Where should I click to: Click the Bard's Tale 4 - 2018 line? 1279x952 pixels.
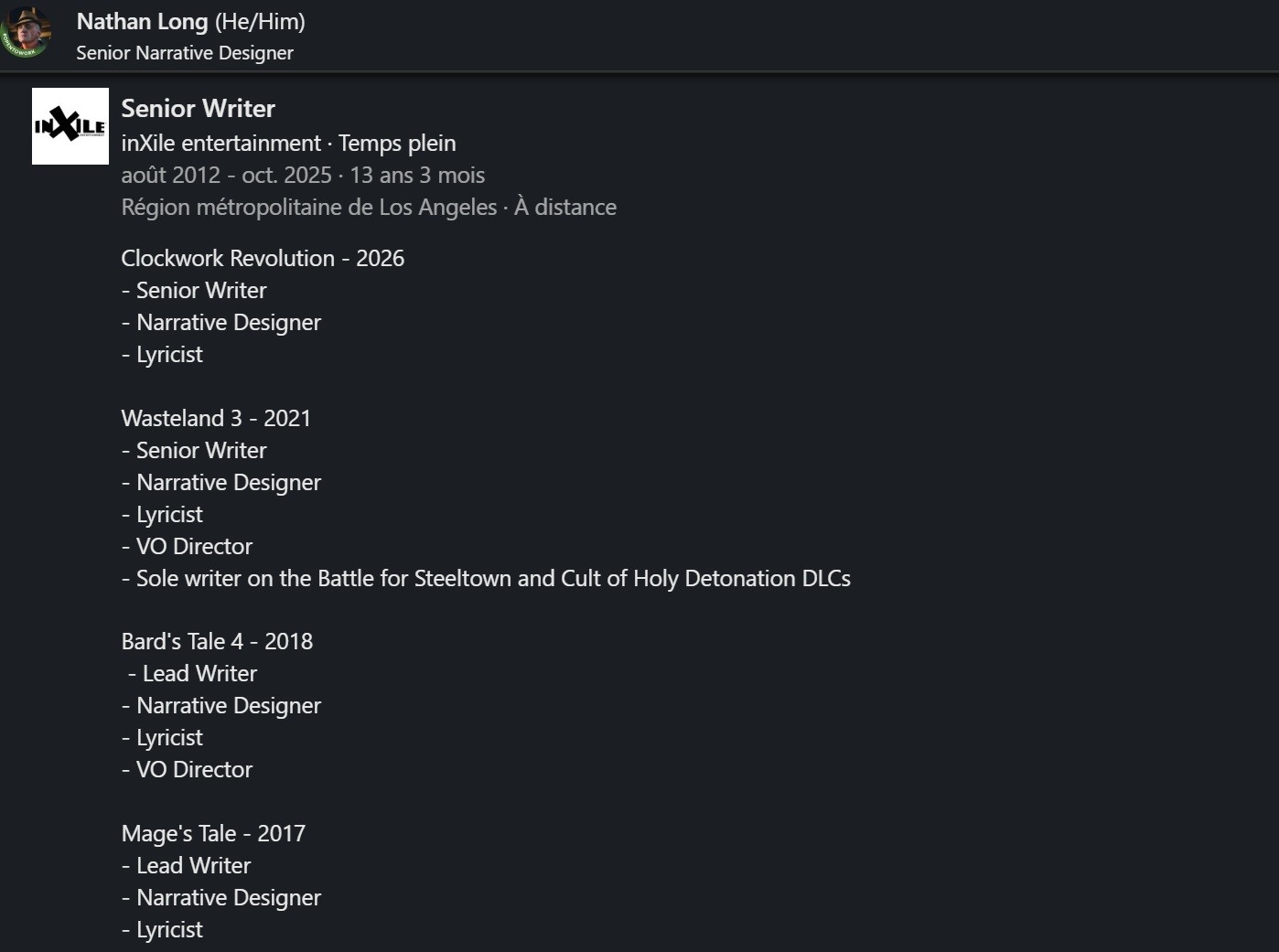217,642
